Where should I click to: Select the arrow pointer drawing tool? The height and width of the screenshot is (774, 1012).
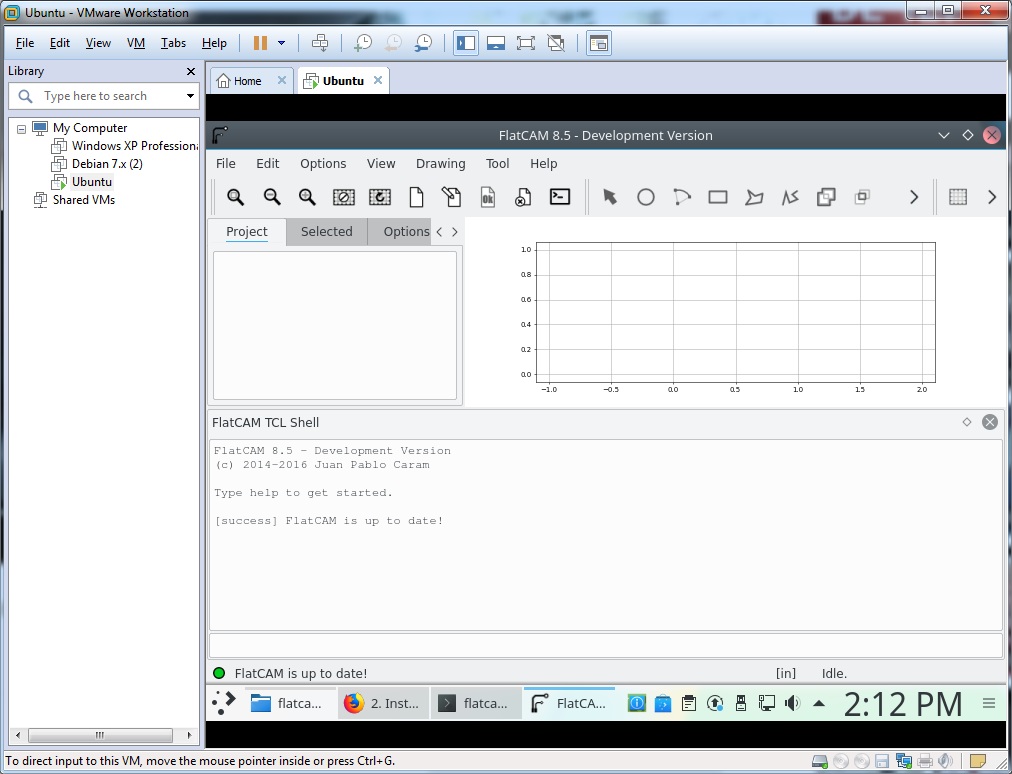609,197
